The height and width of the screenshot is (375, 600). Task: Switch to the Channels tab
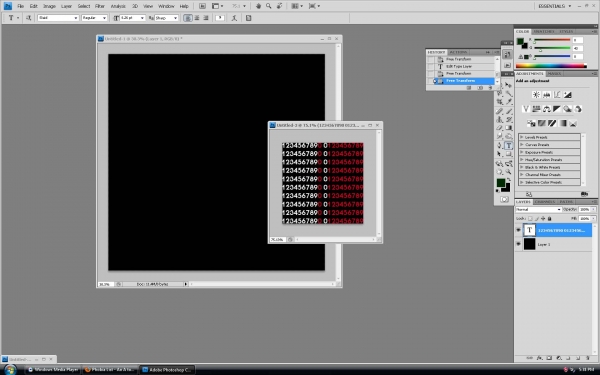click(545, 202)
